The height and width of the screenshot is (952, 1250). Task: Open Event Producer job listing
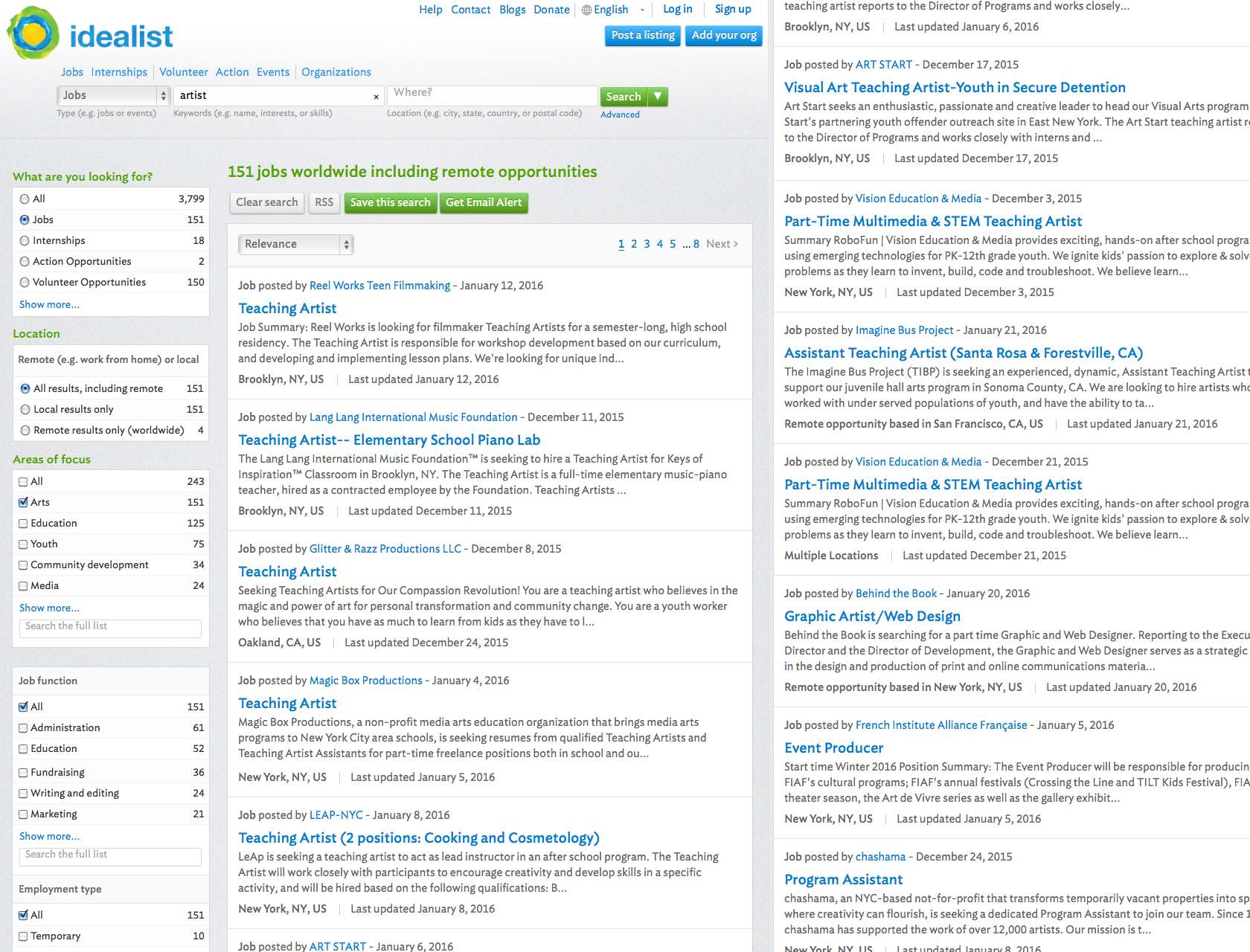[x=834, y=748]
